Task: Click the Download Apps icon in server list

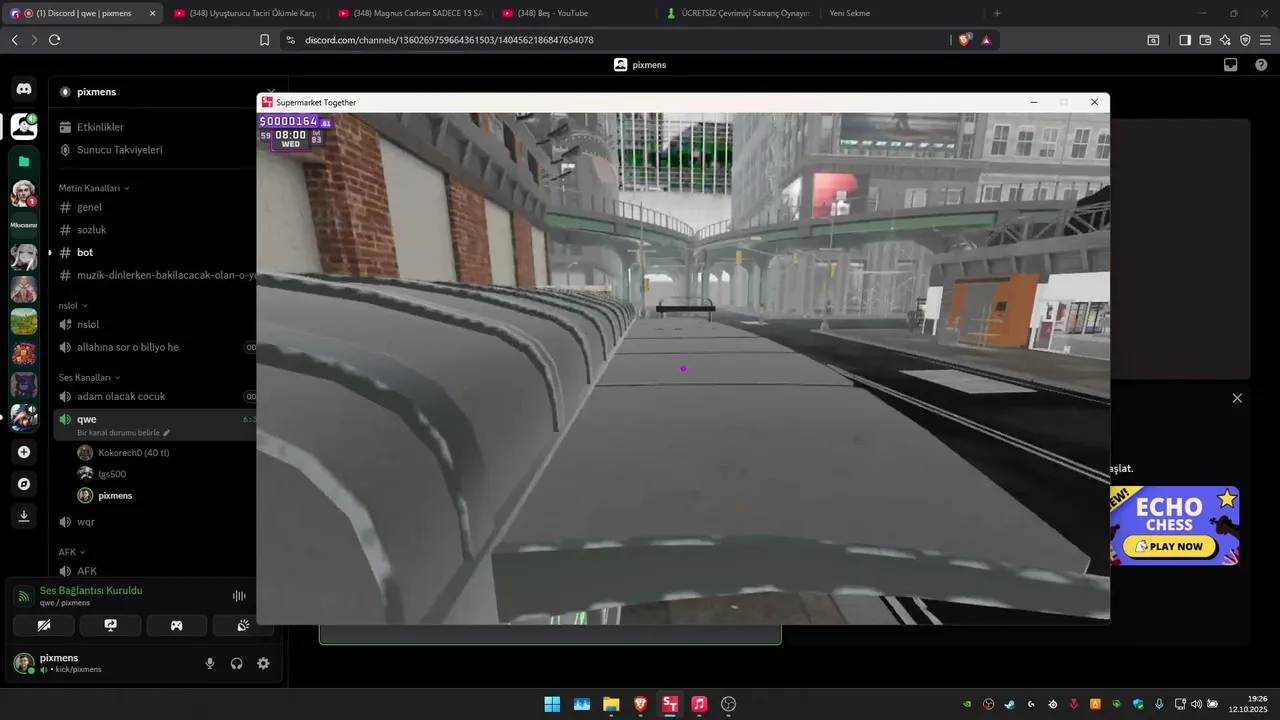Action: tap(24, 517)
